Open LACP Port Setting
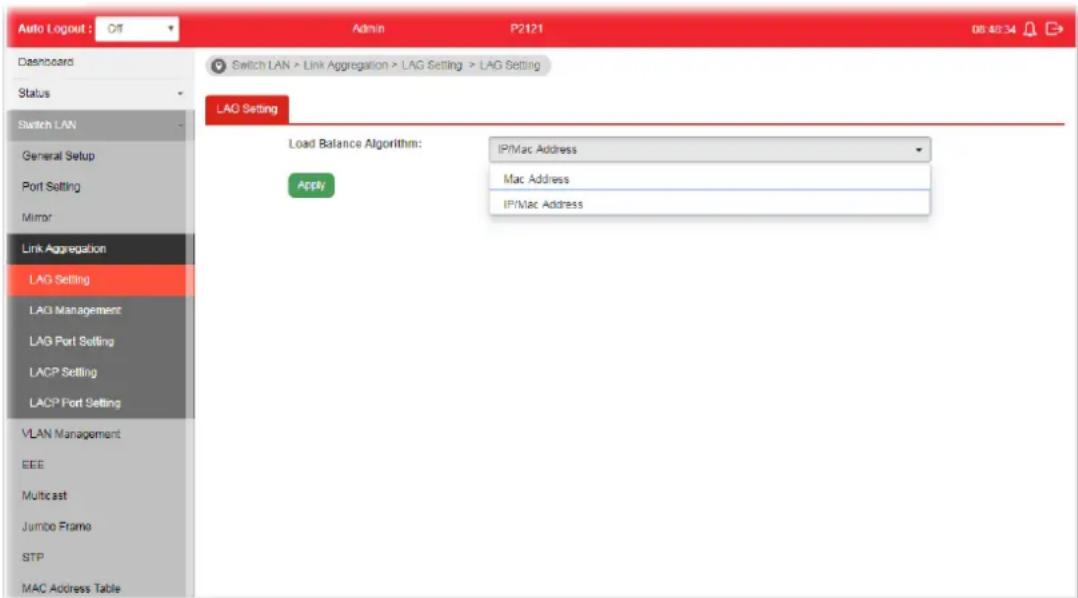Screen dimensions: 1078x598 point(100,403)
